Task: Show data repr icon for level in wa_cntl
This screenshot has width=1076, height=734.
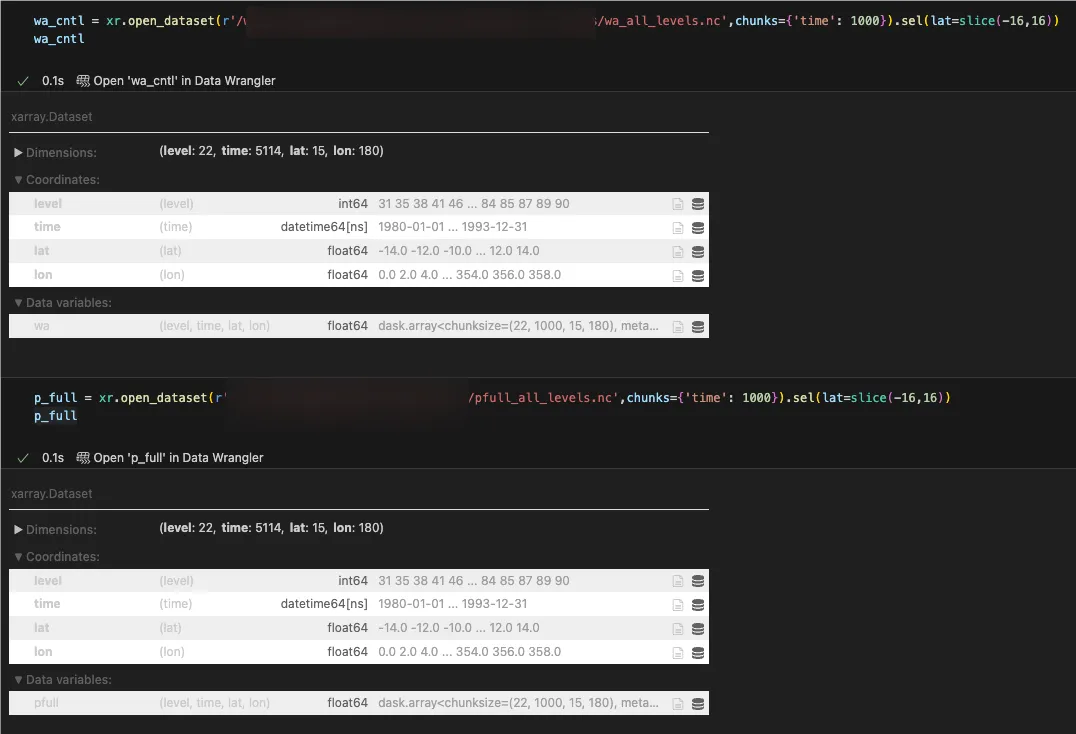Action: [x=698, y=204]
